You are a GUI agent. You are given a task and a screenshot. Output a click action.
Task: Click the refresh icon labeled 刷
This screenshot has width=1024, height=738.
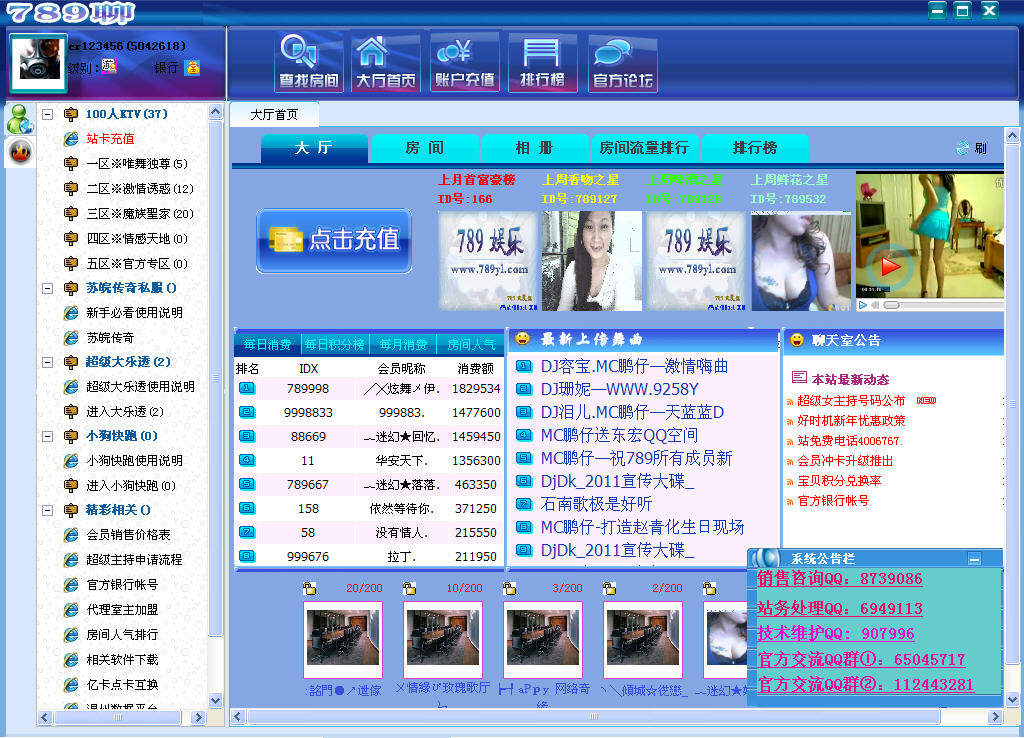[971, 148]
